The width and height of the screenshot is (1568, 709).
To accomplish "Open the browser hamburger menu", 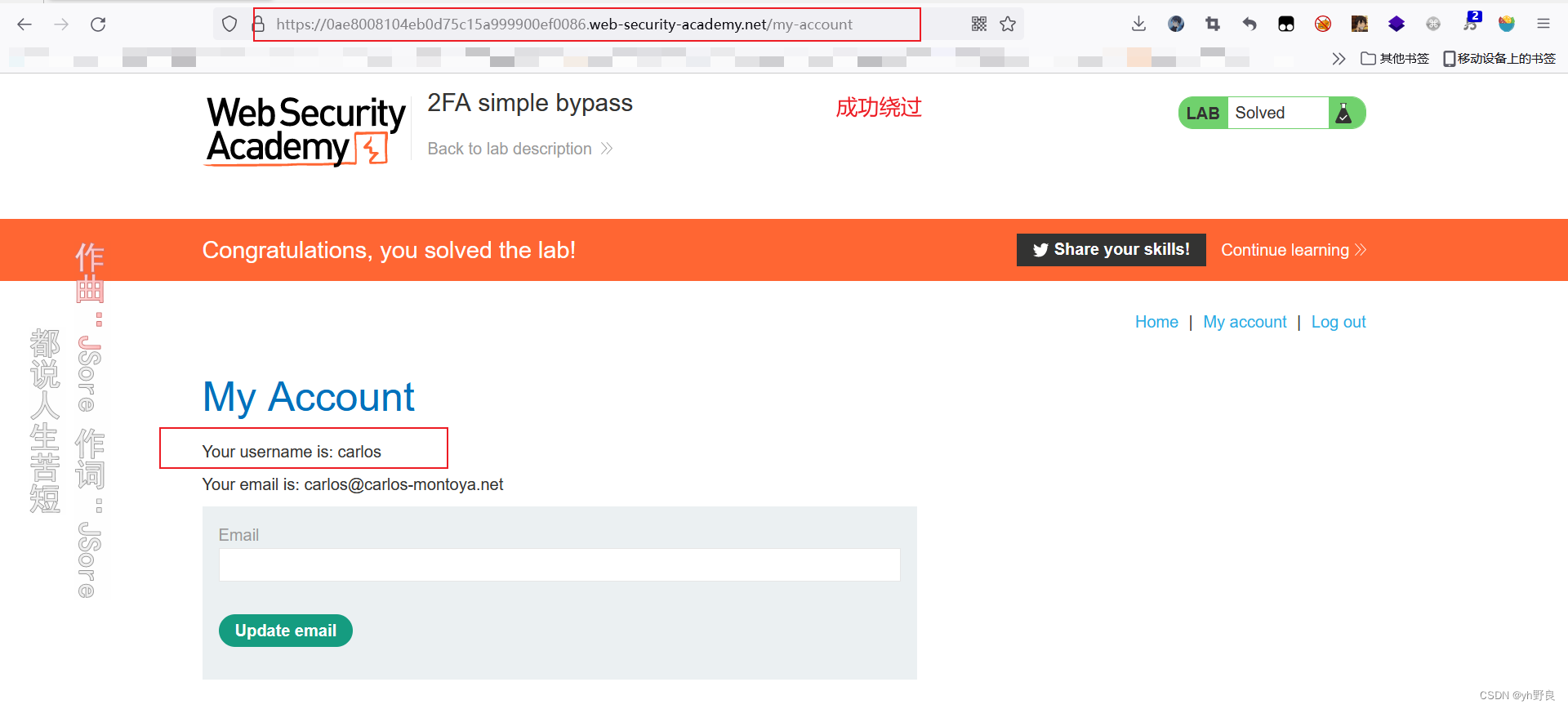I will click(1543, 25).
